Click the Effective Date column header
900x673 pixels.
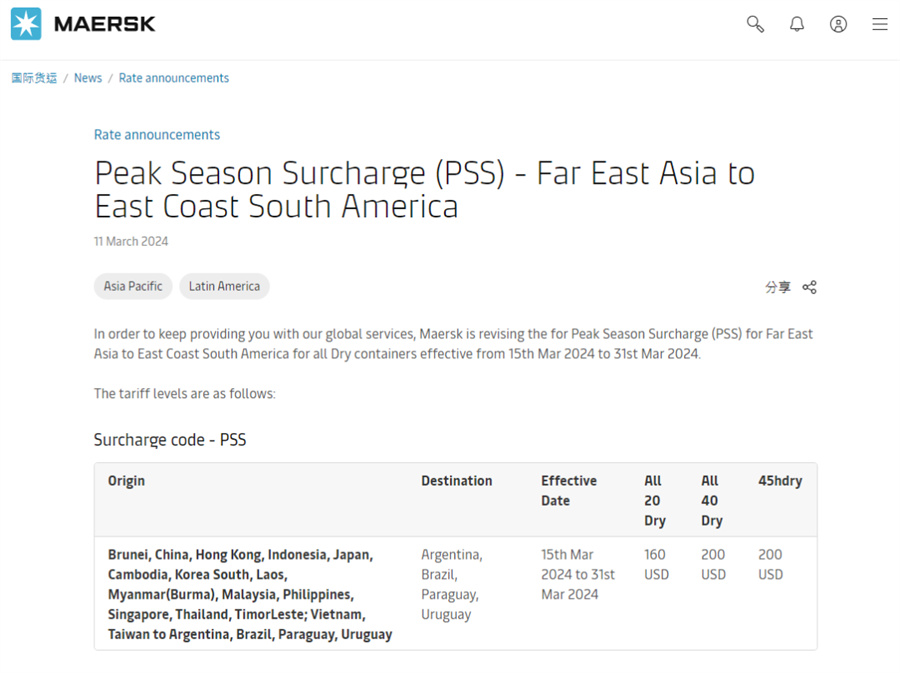tap(569, 491)
